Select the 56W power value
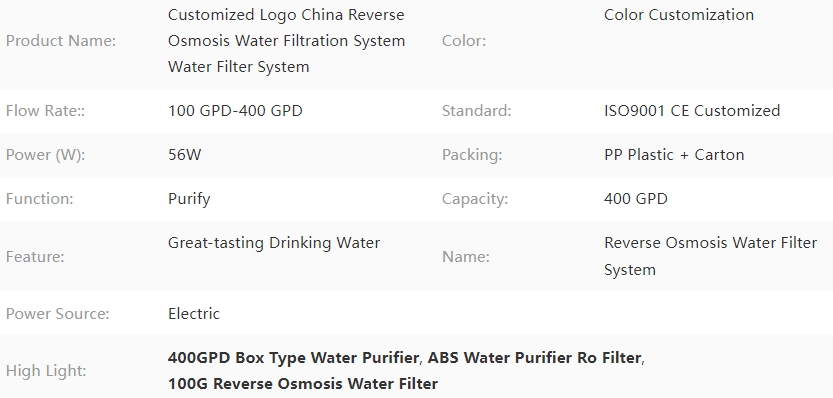 click(x=184, y=155)
